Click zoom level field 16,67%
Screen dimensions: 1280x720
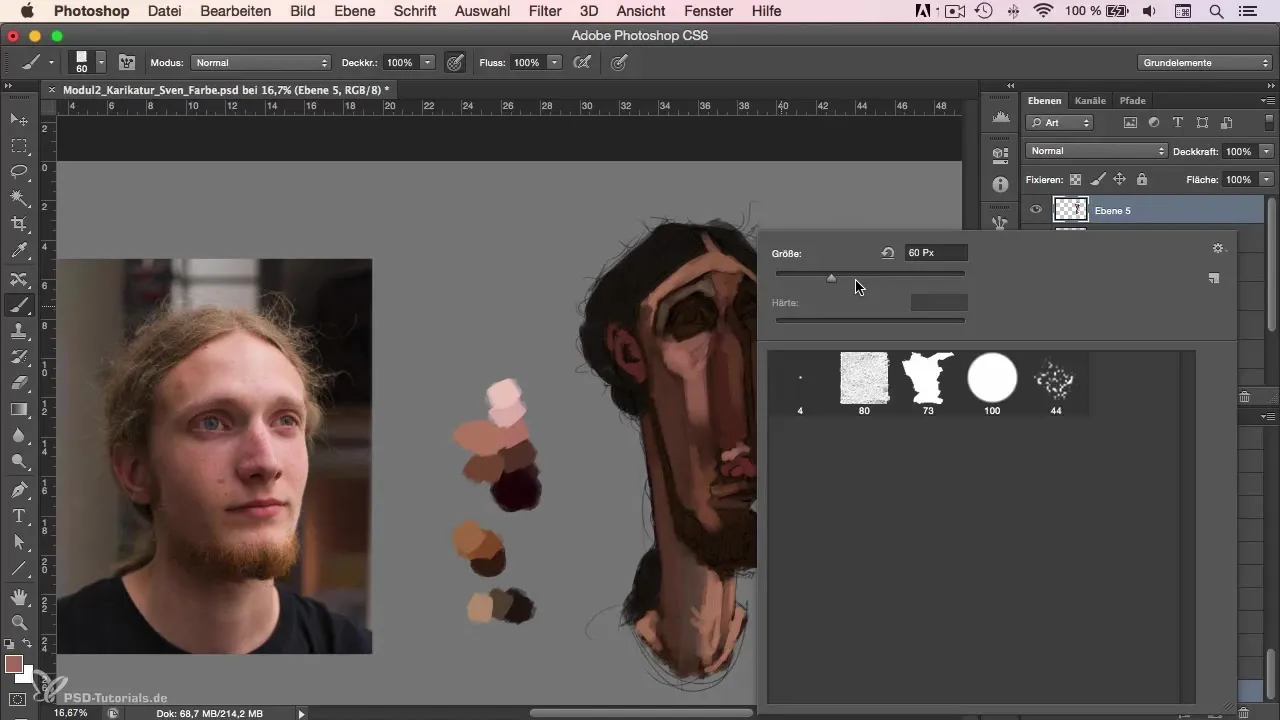click(70, 713)
